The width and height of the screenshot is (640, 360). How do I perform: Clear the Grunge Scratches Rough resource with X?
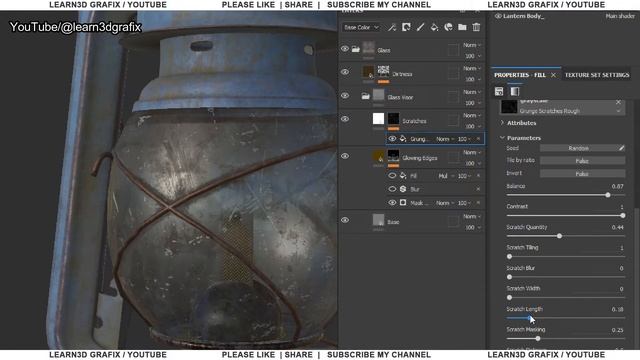click(x=618, y=102)
